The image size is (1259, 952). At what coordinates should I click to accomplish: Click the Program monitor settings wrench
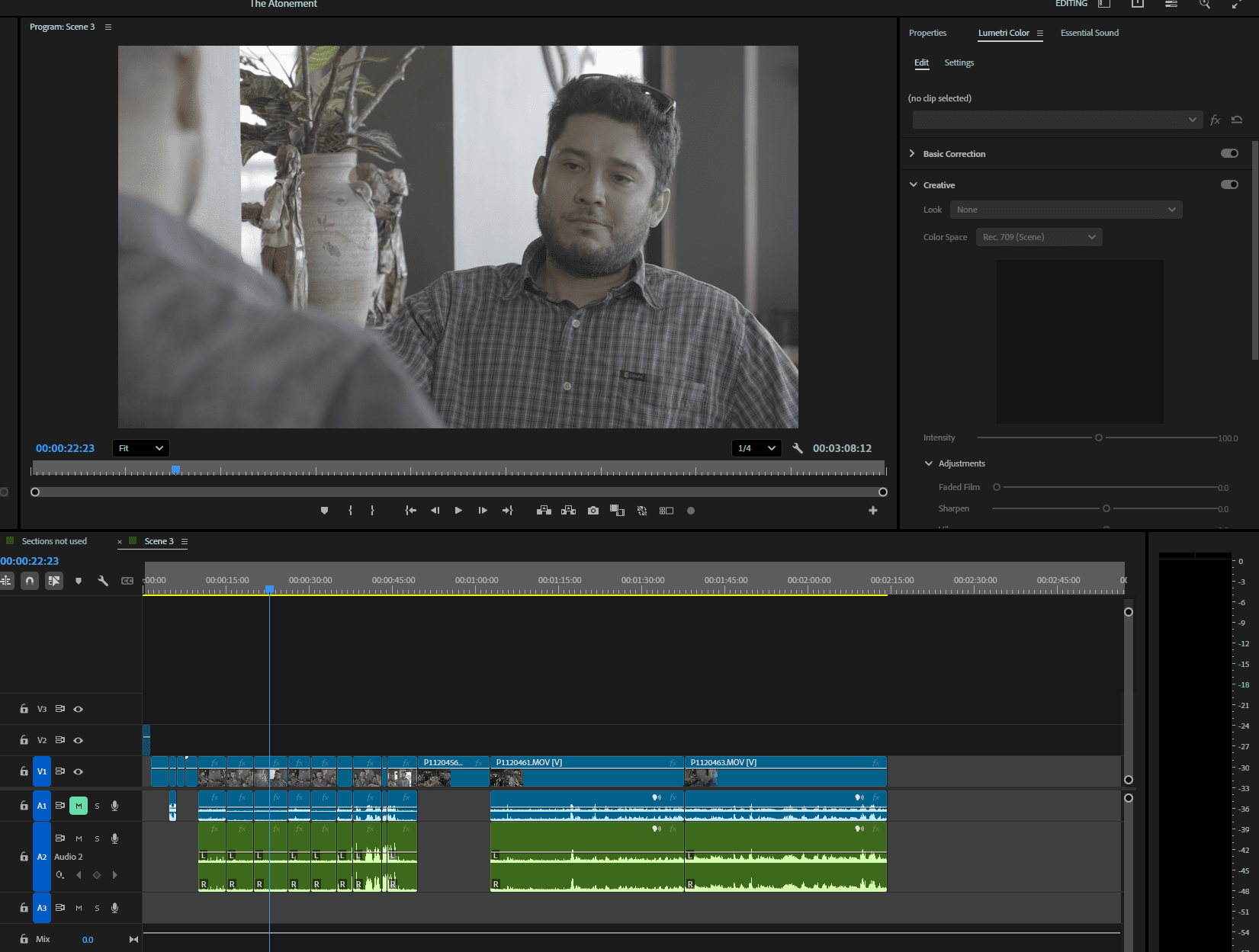pos(798,448)
